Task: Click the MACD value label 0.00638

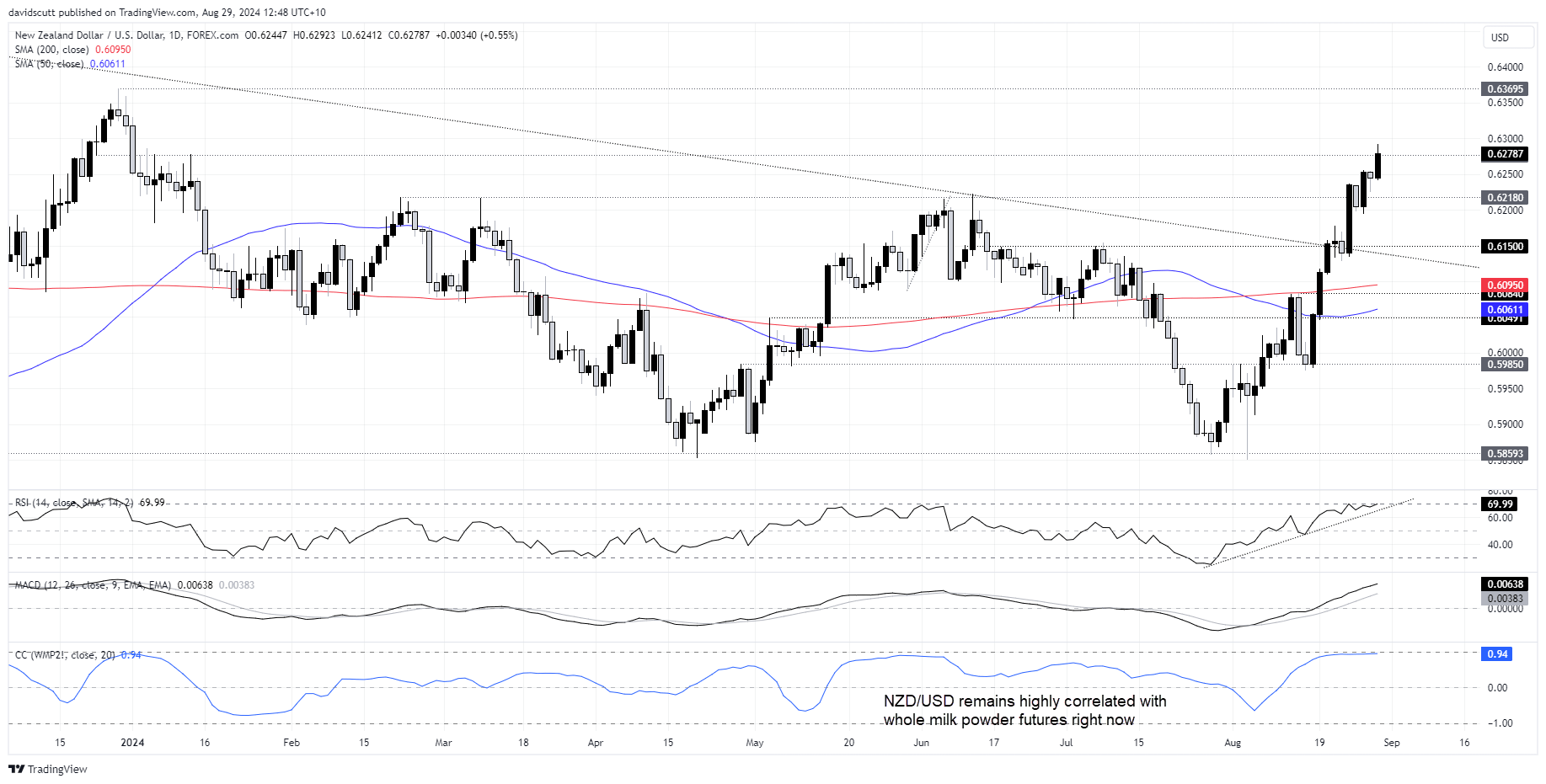Action: 1505,584
